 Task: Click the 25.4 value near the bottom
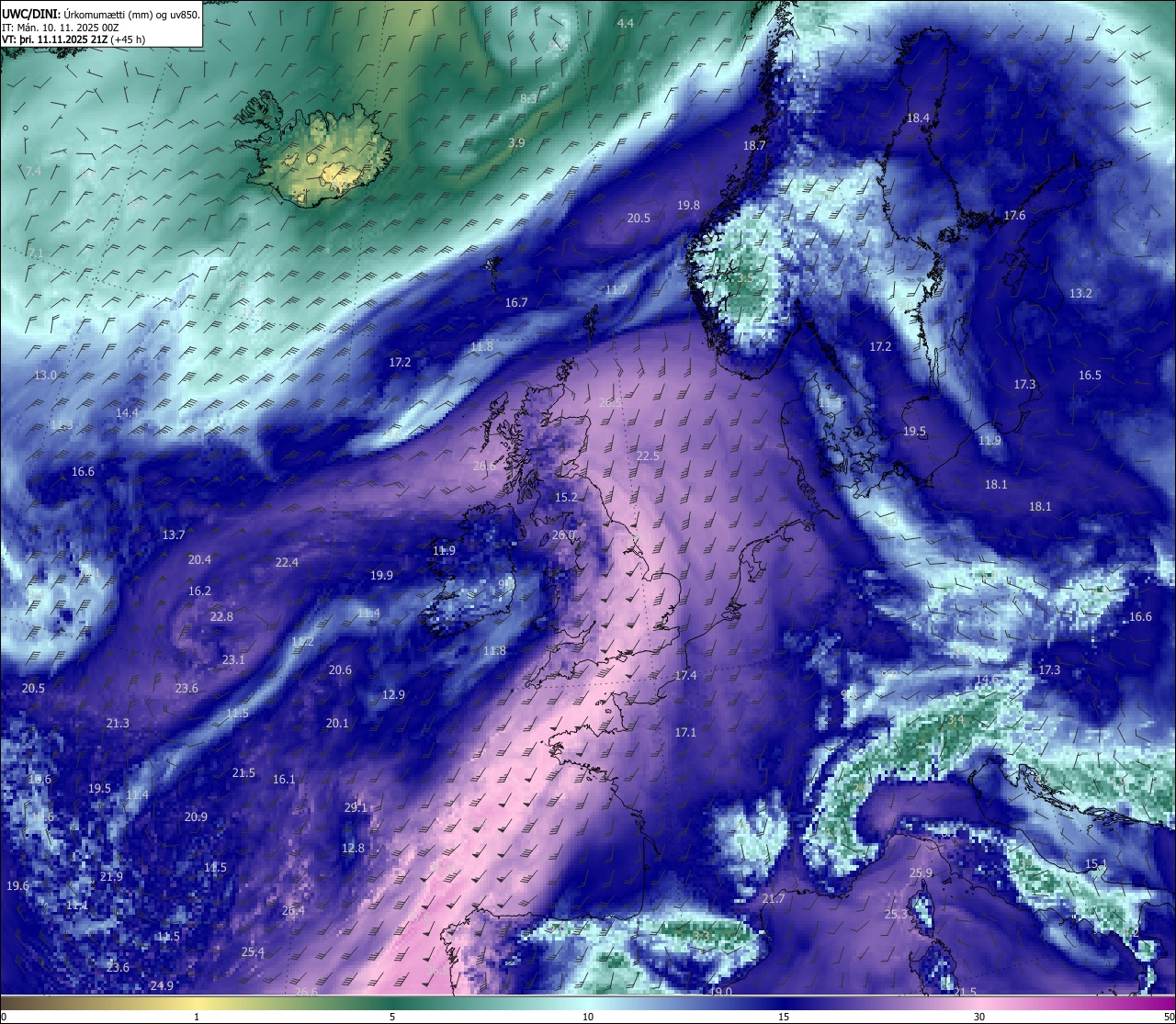253,951
